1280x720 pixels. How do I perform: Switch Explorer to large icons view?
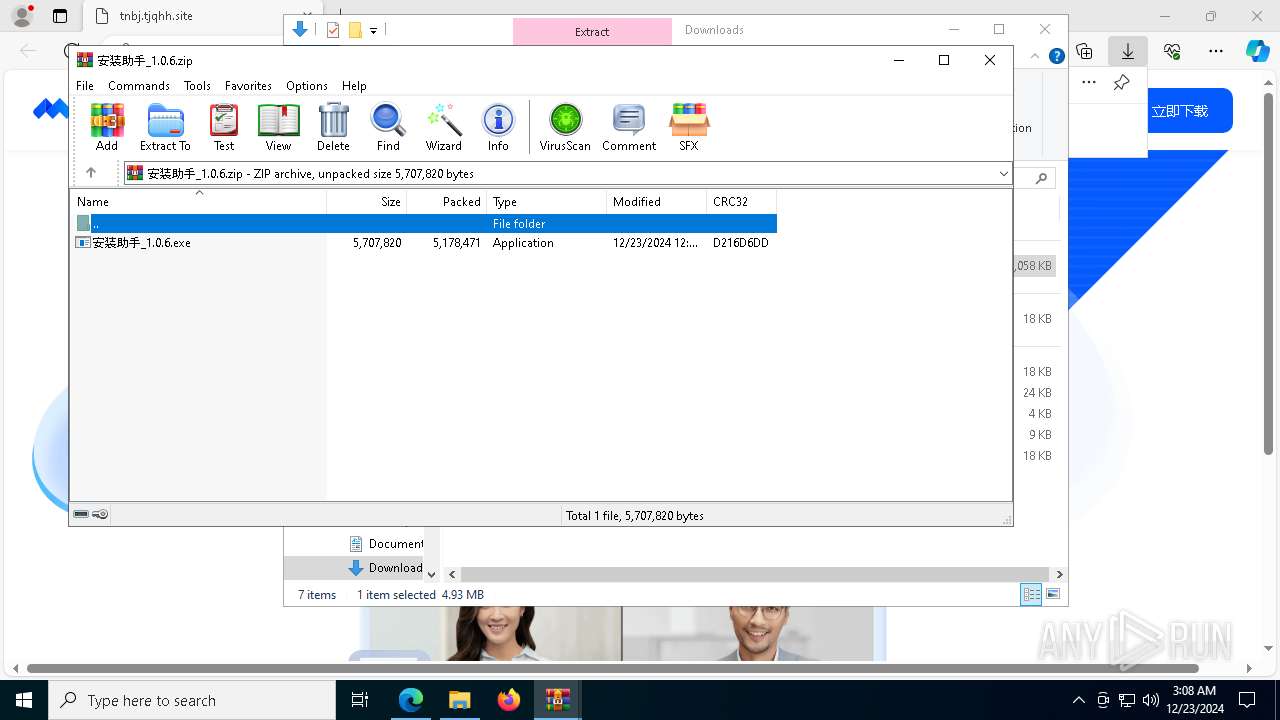pyautogui.click(x=1053, y=595)
